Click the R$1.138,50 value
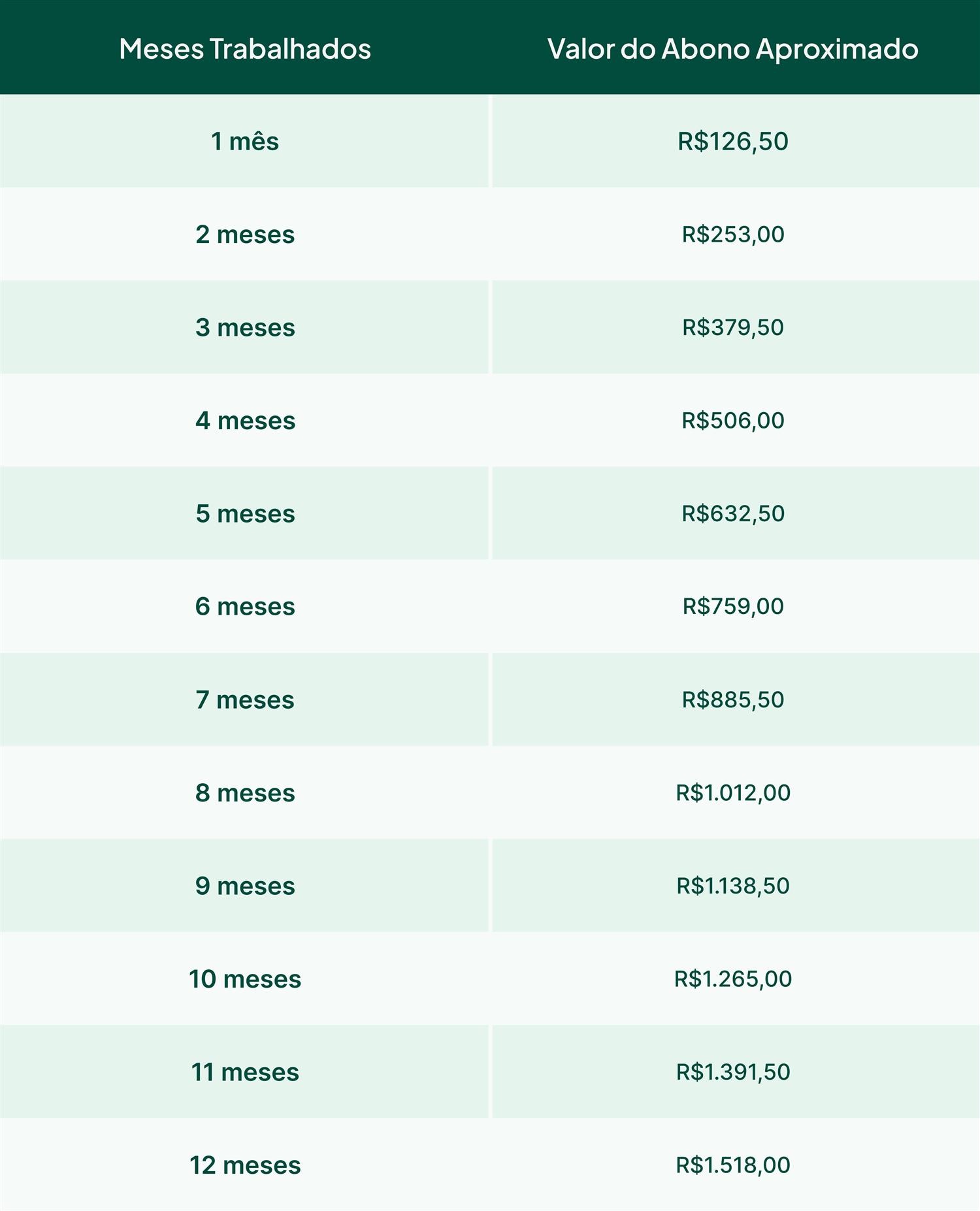Viewport: 980px width, 1211px height. tap(732, 886)
